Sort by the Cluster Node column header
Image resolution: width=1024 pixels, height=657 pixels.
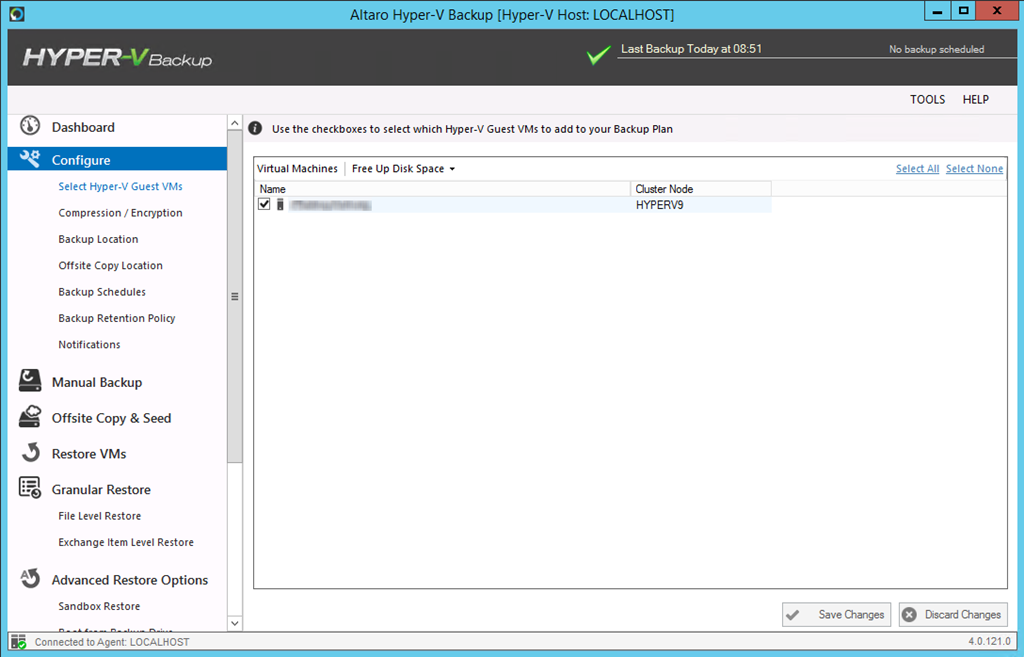[x=701, y=189]
